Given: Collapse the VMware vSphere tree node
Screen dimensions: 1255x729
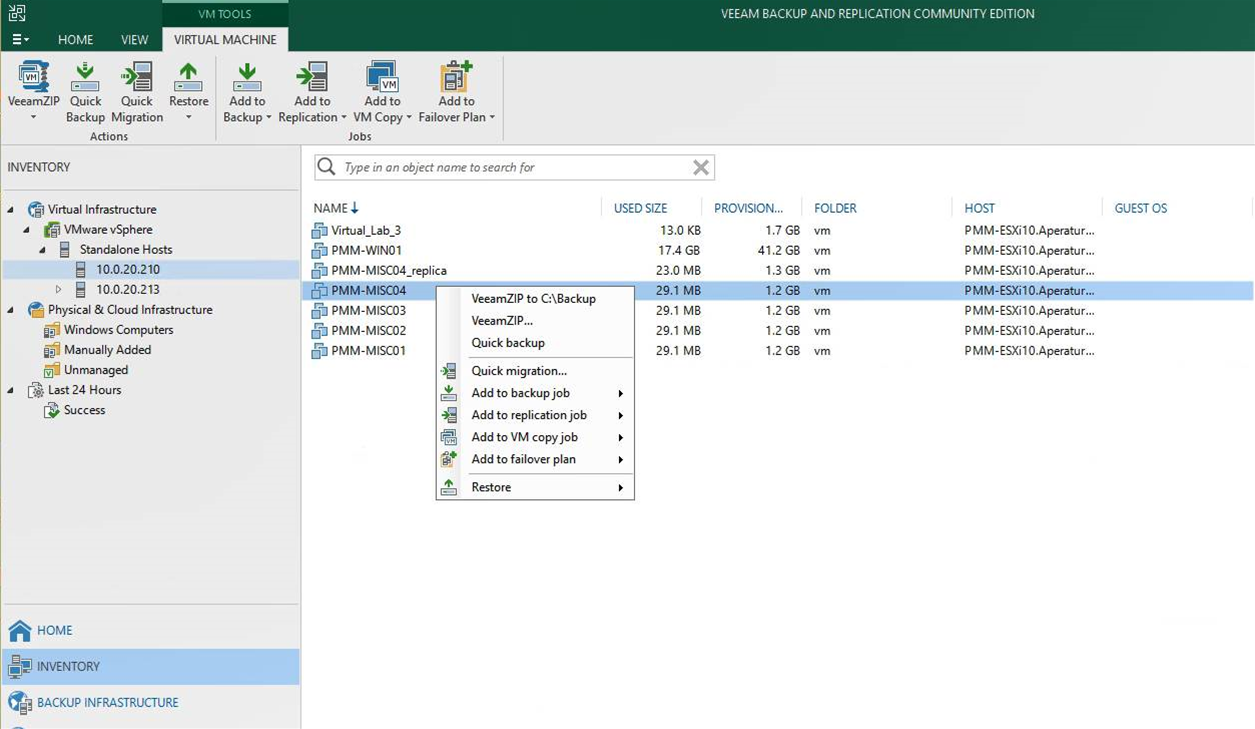Looking at the screenshot, I should point(27,230).
